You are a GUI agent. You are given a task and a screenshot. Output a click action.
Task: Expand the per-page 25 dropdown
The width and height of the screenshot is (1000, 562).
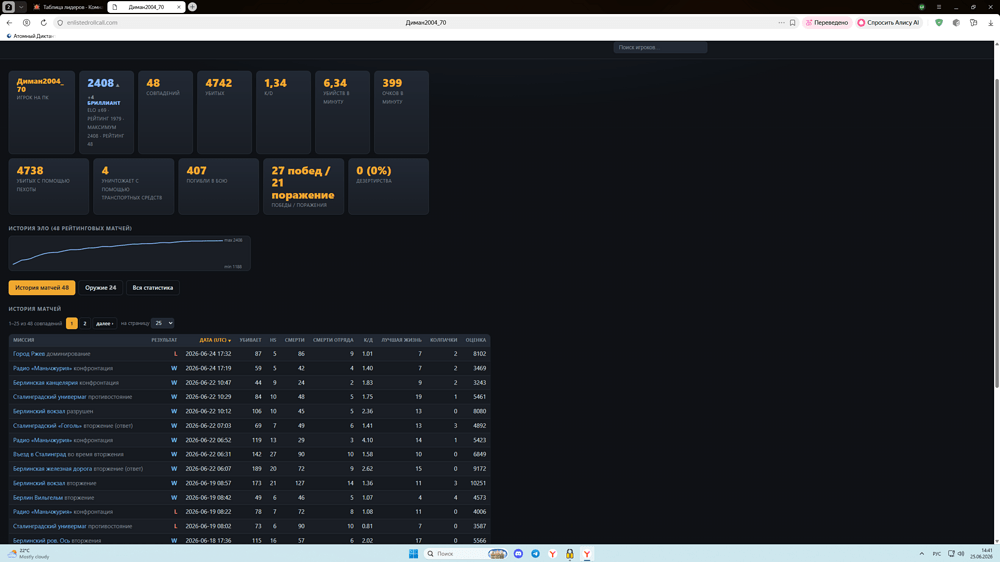pyautogui.click(x=163, y=323)
